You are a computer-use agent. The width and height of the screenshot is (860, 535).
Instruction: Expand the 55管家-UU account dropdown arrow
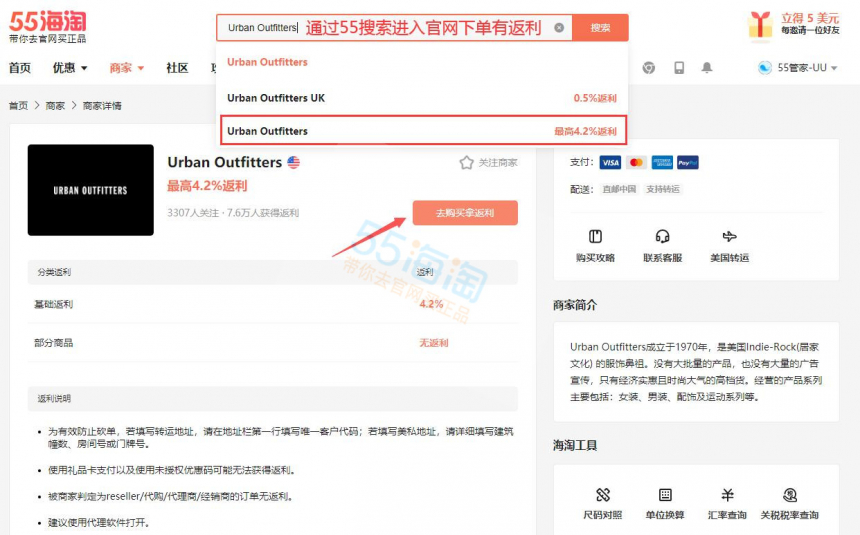(834, 68)
